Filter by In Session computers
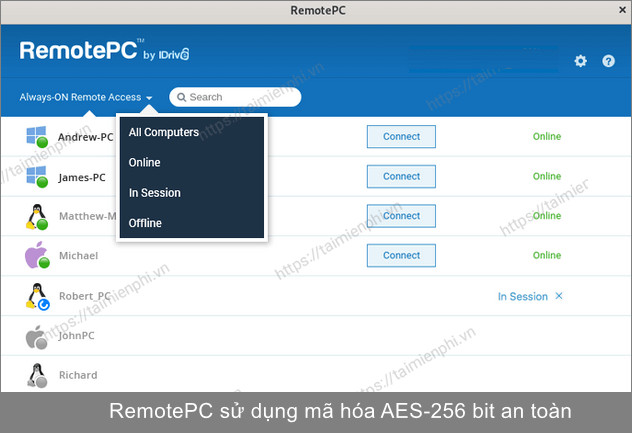Screen dimensions: 632x433 click(x=155, y=192)
